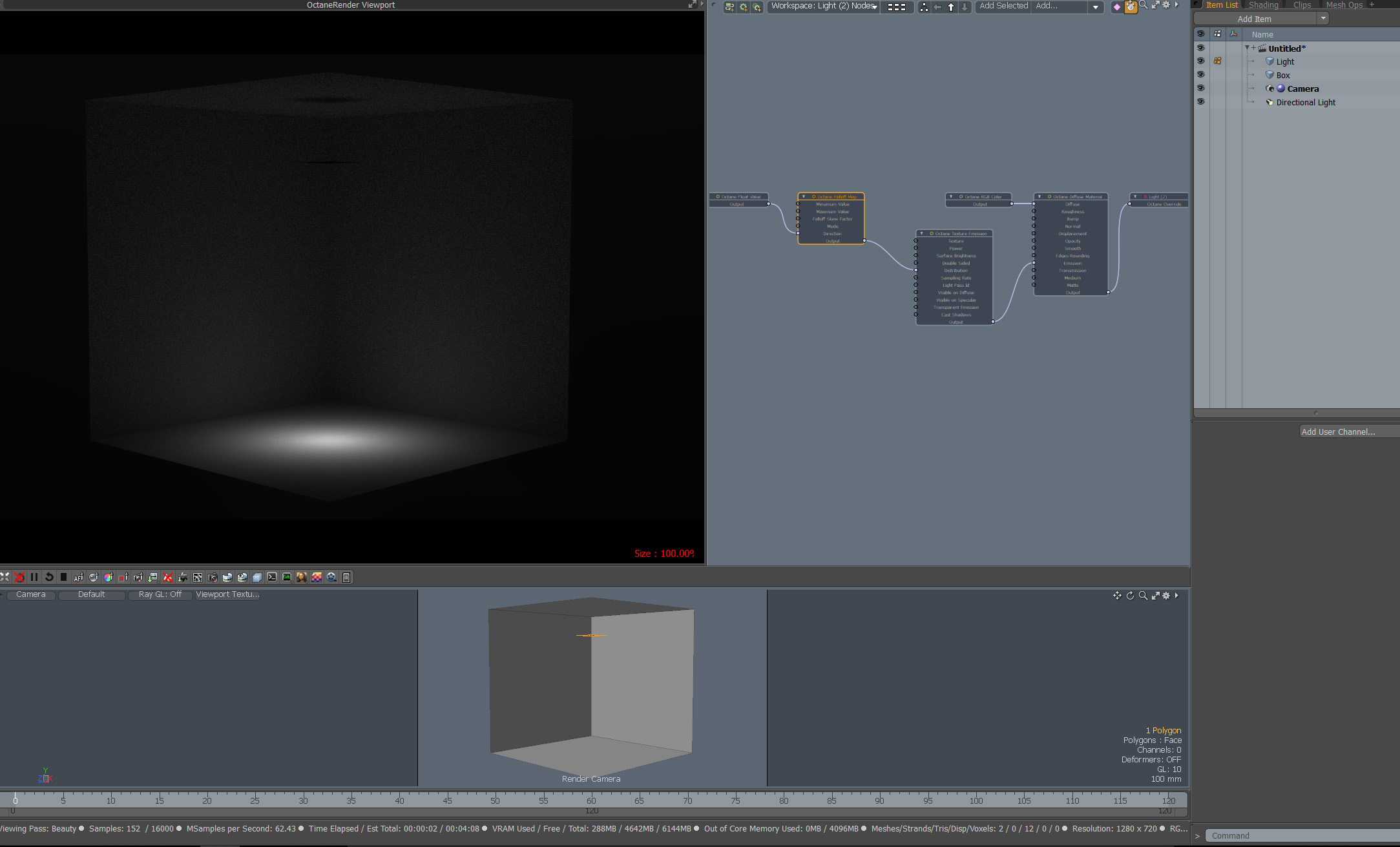The height and width of the screenshot is (847, 1400).
Task: Toggle visibility of Directional Light
Action: click(x=1200, y=102)
